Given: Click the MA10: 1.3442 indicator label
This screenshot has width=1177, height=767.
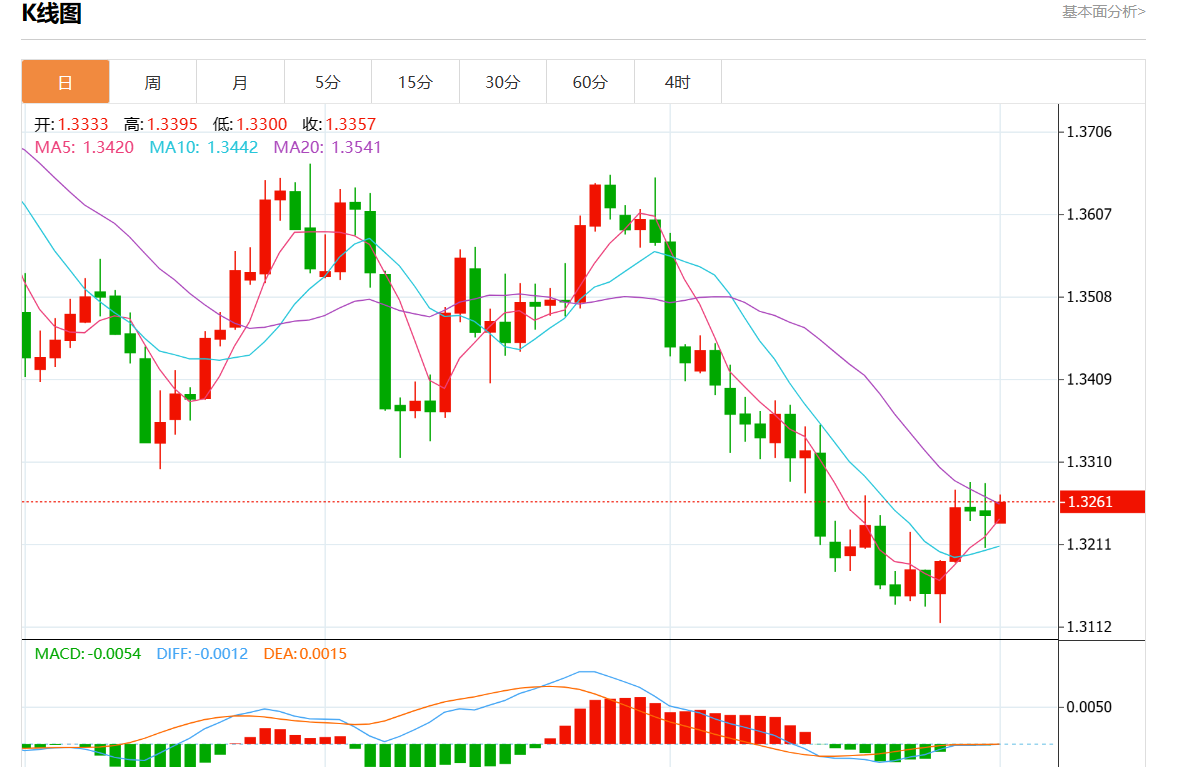Looking at the screenshot, I should tap(203, 147).
